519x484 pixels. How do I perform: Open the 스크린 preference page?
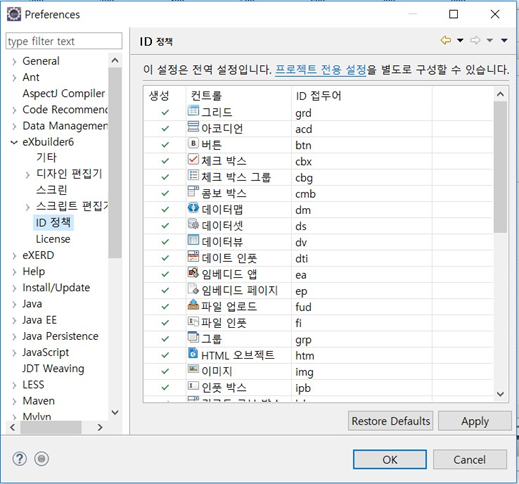pos(52,190)
